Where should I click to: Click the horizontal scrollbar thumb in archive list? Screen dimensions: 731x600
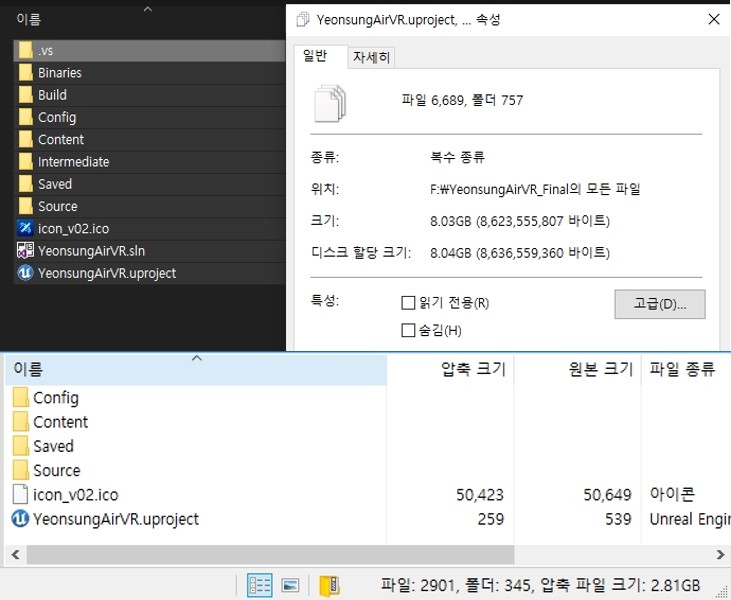[270, 554]
